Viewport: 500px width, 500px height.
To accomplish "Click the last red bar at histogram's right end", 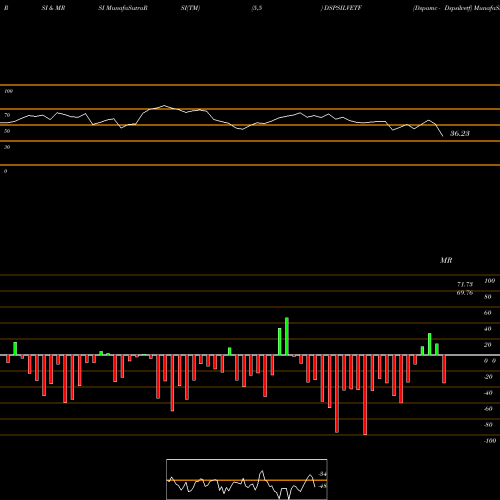I will 444,369.
